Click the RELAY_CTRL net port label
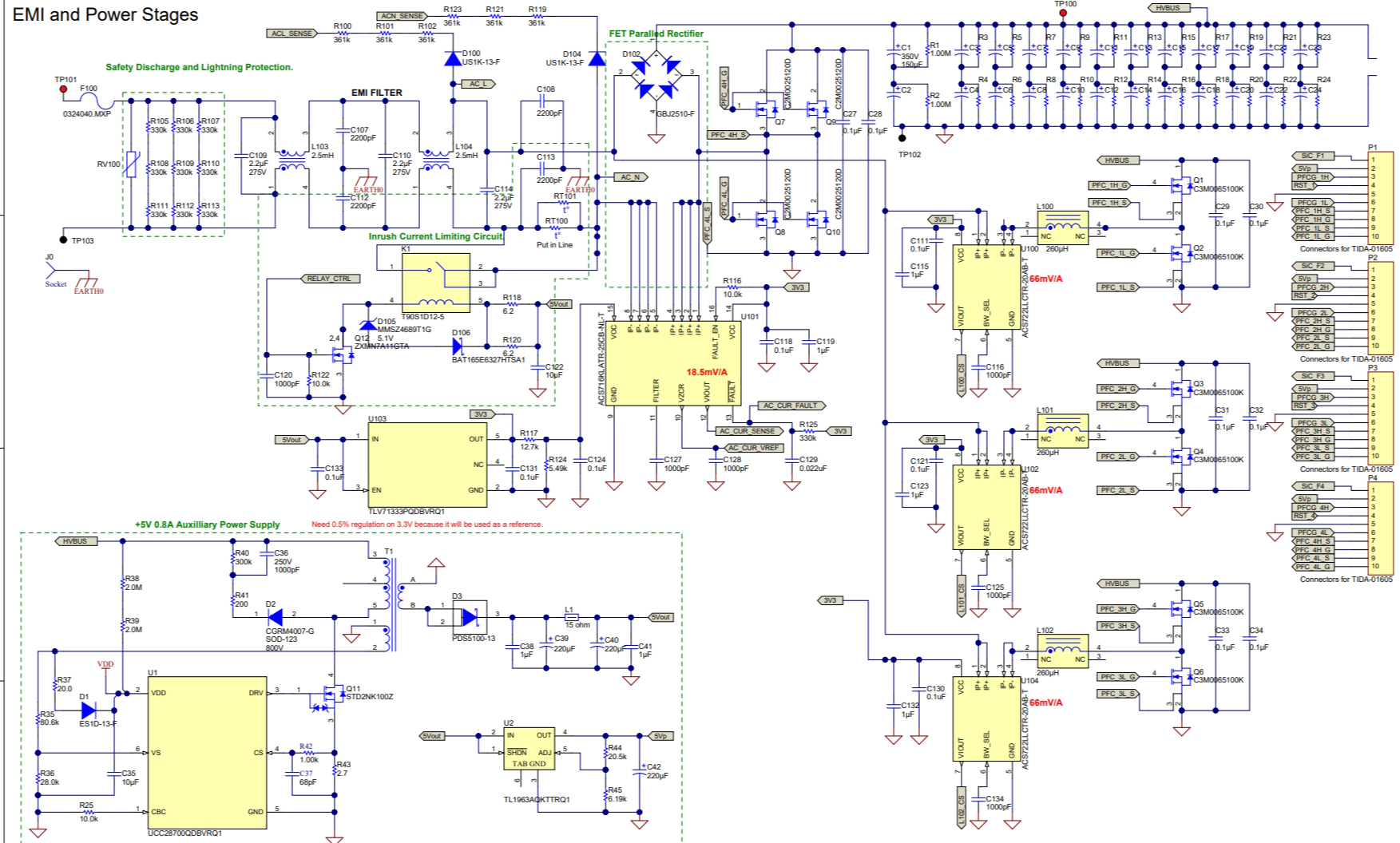Viewport: 1400px width, 843px height. [329, 279]
